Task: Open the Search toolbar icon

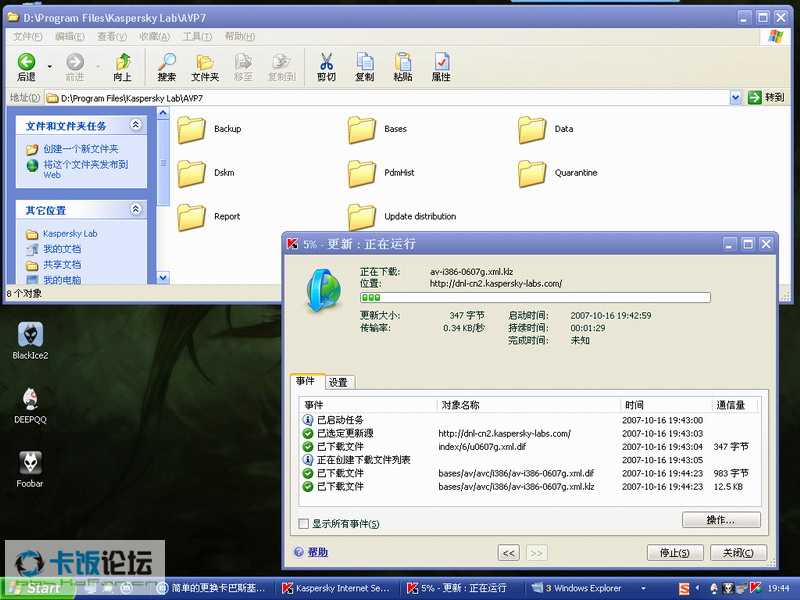Action: 166,67
